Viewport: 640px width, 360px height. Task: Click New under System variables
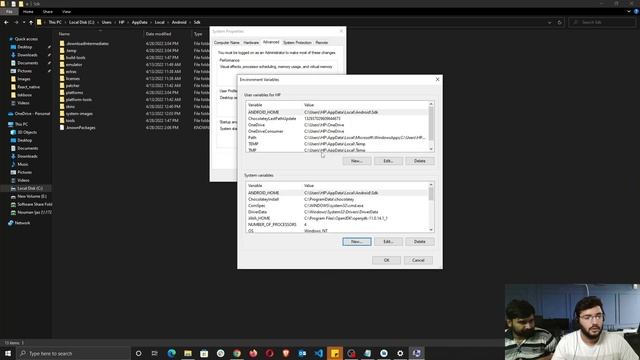pyautogui.click(x=357, y=242)
